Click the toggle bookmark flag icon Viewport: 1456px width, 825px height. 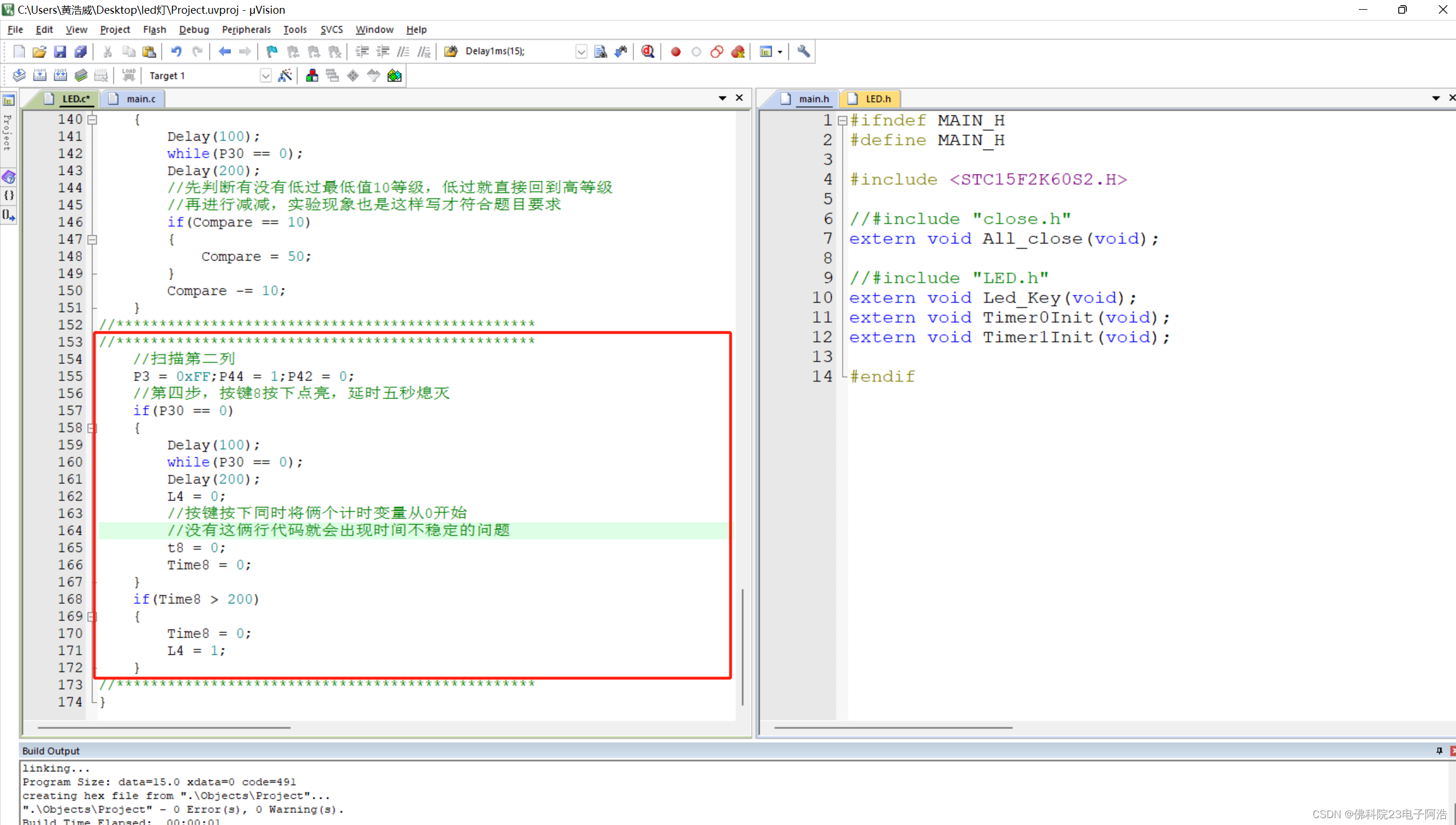(272, 51)
